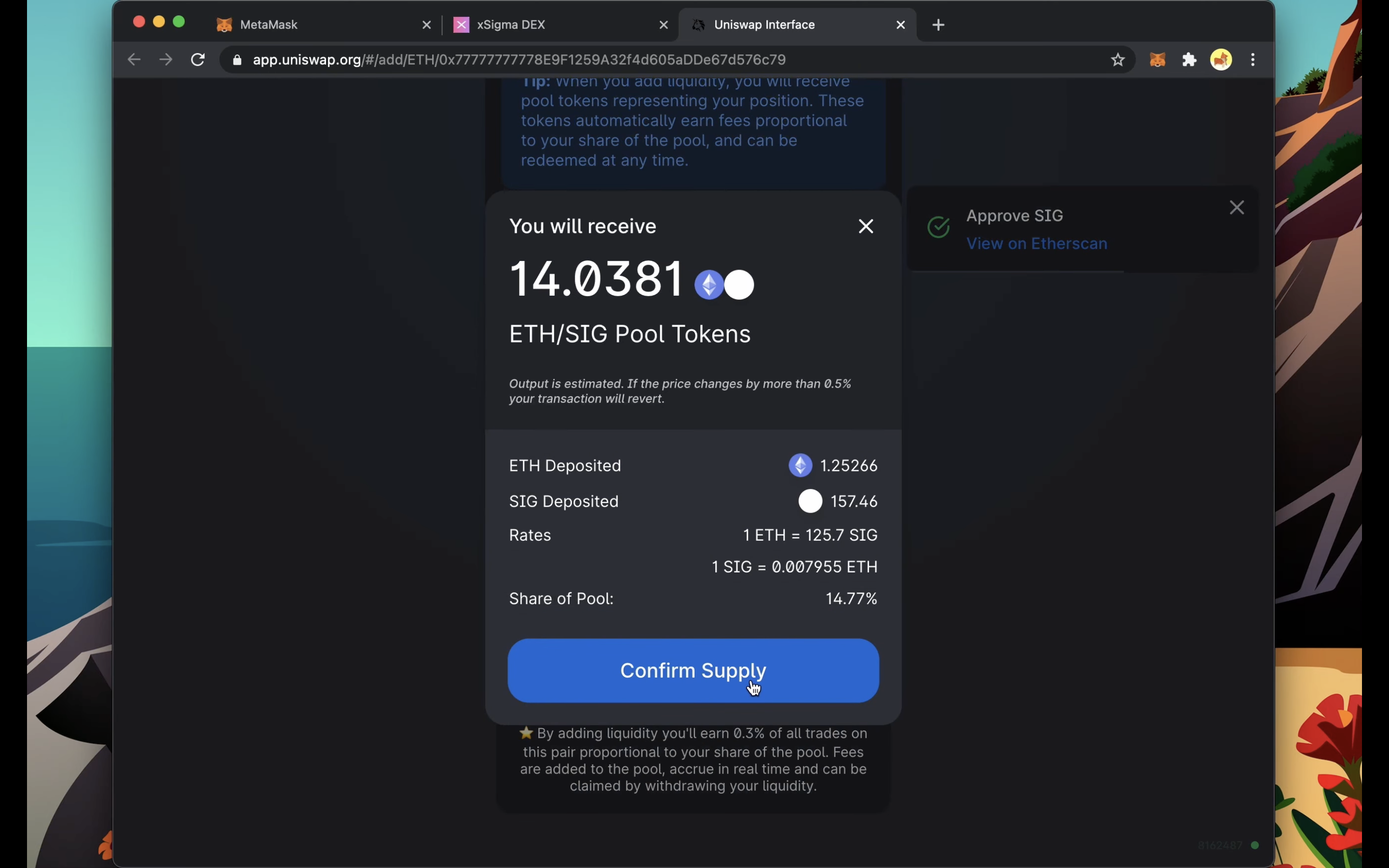Click the Approve SIG success checkmark
The height and width of the screenshot is (868, 1389).
pos(939,227)
